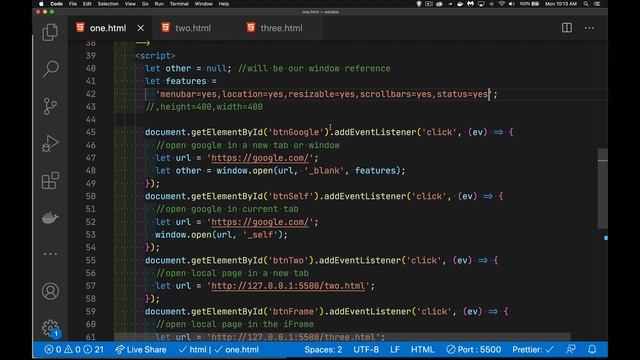
Task: Switch to the two.html tab
Action: (193, 28)
